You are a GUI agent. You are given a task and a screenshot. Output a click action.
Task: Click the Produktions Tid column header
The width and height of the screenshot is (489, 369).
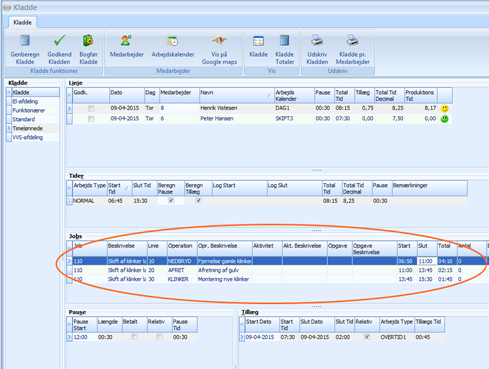pos(421,96)
